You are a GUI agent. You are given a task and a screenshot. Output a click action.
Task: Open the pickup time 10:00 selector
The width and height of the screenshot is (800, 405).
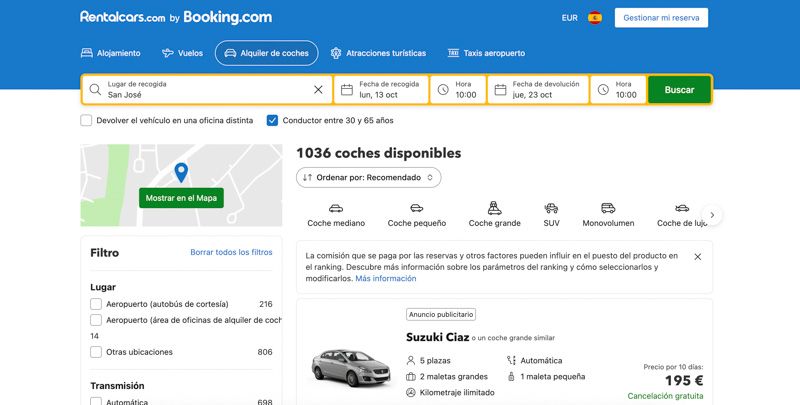click(x=458, y=90)
